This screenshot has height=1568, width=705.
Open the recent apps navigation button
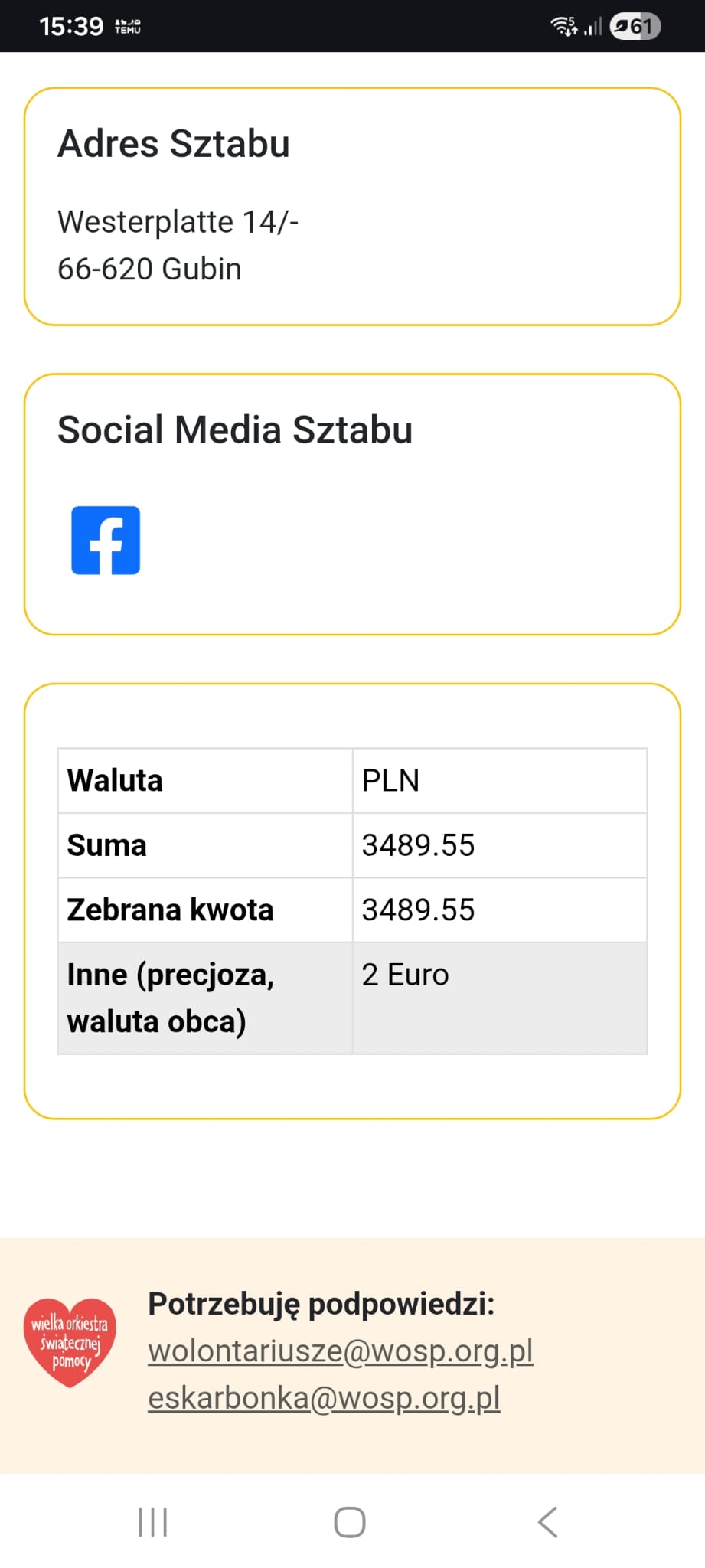coord(152,1522)
